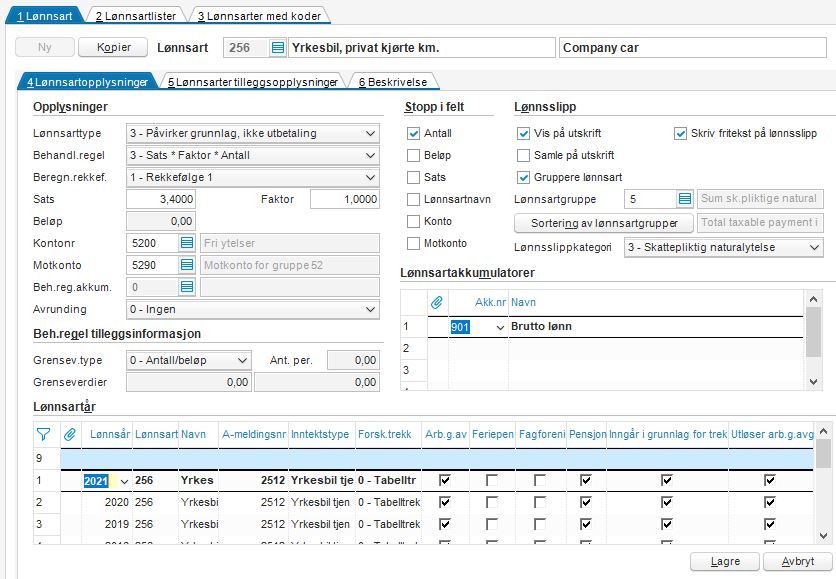Click attachment paperclip in Lønnsartår grid
This screenshot has height=579, width=836.
pyautogui.click(x=70, y=435)
